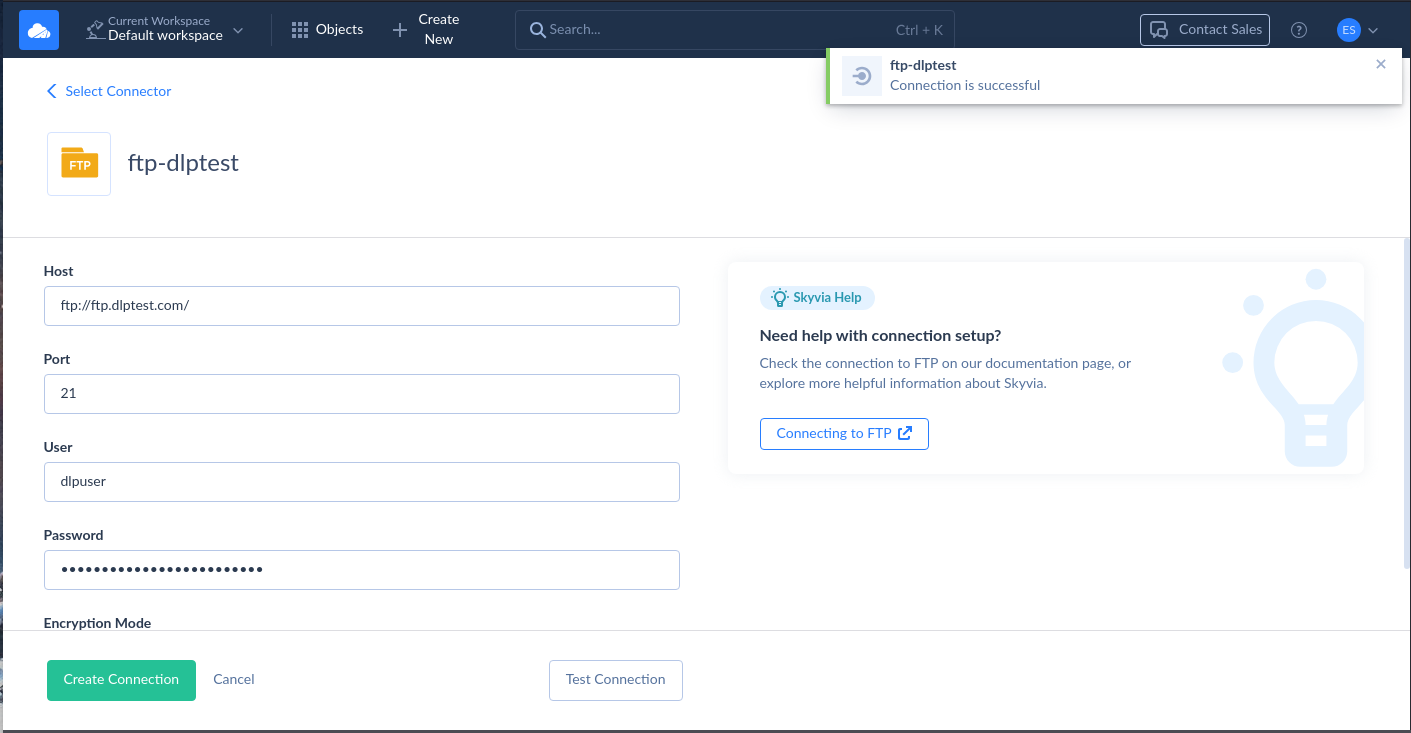Viewport: 1411px width, 733px height.
Task: Select the Host input field
Action: click(361, 305)
